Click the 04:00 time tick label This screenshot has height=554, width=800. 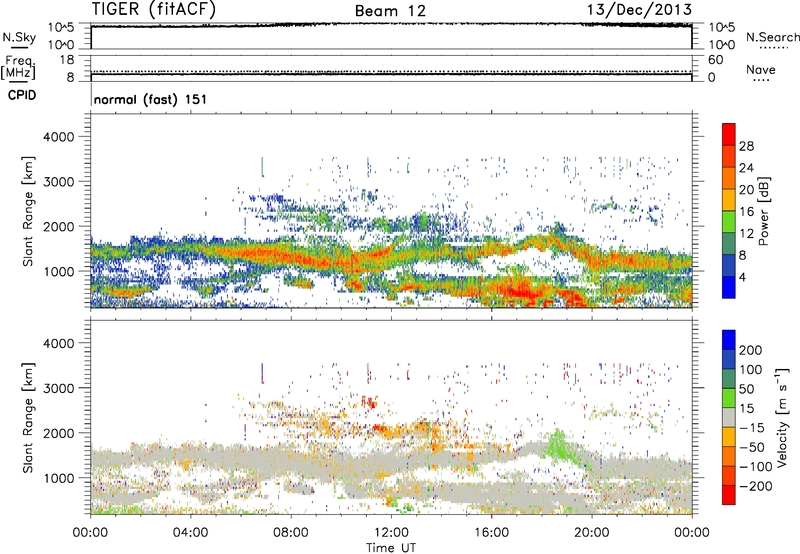[190, 533]
